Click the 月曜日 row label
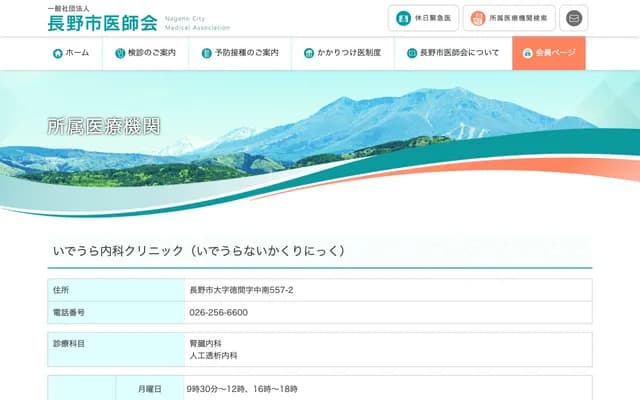The height and width of the screenshot is (400, 640). (150, 389)
